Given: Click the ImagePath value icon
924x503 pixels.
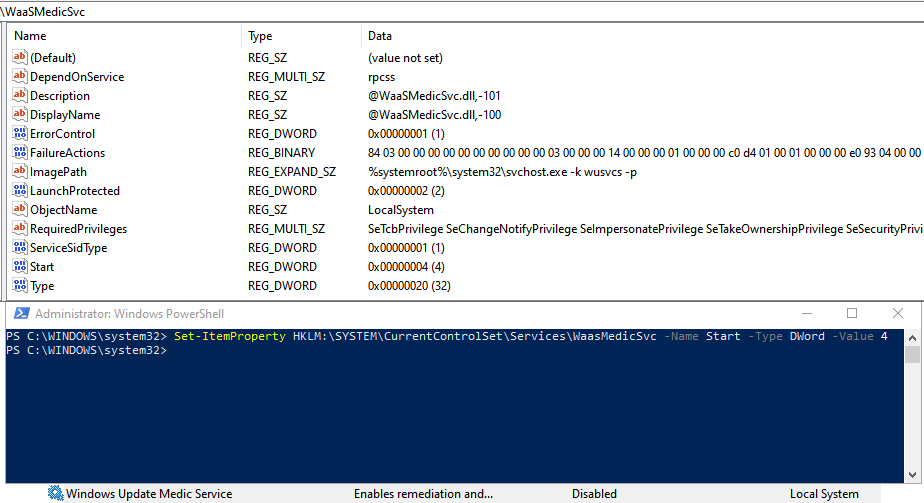Looking at the screenshot, I should click(19, 172).
